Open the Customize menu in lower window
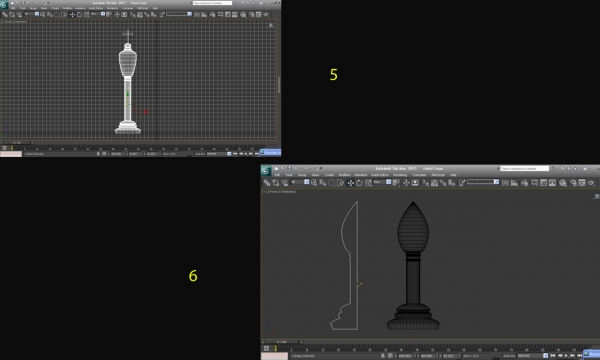 419,175
